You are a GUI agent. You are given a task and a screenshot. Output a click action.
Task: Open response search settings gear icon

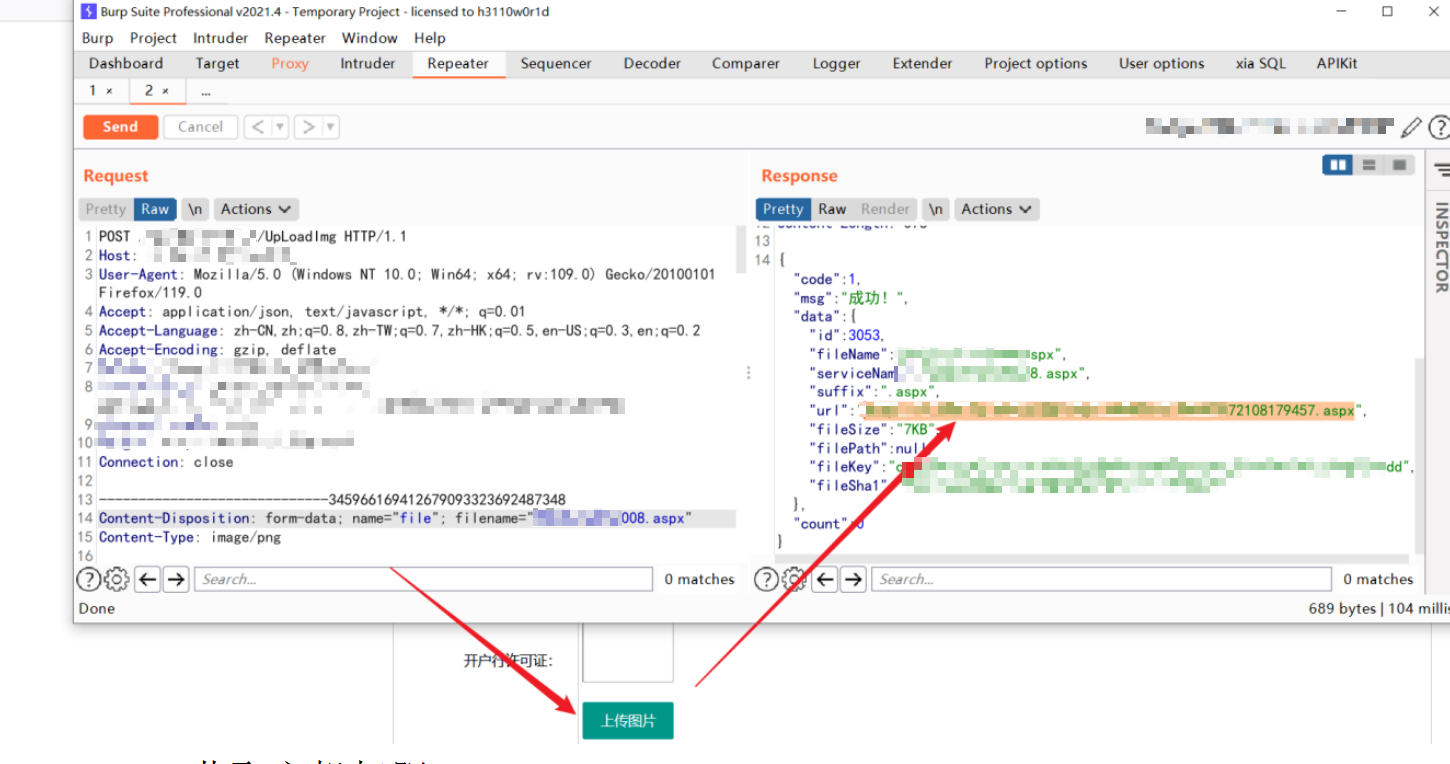[794, 579]
